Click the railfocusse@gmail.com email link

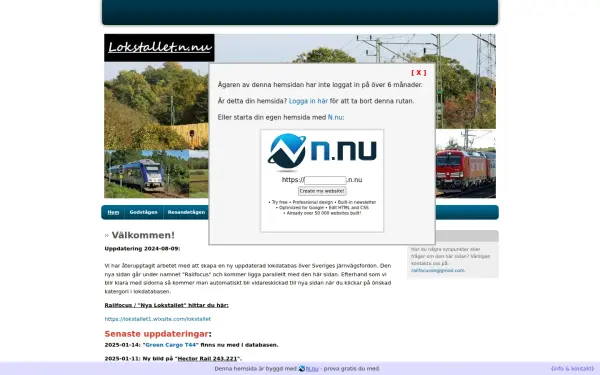click(438, 270)
